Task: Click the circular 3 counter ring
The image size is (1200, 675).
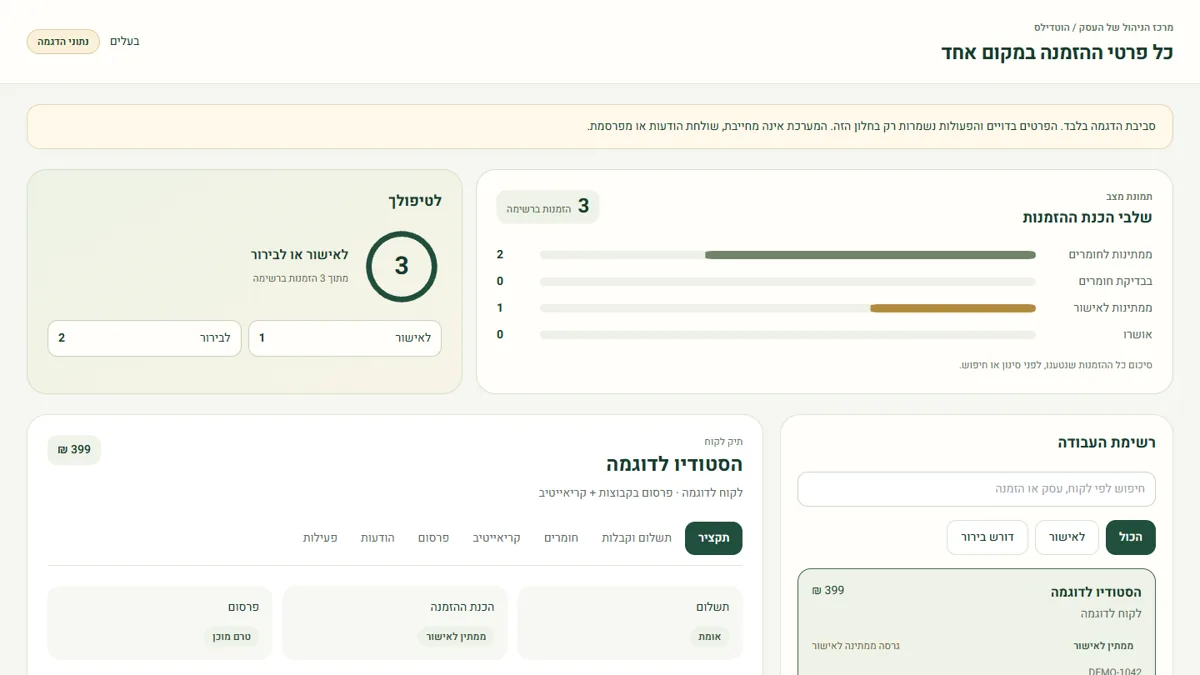Action: point(401,266)
